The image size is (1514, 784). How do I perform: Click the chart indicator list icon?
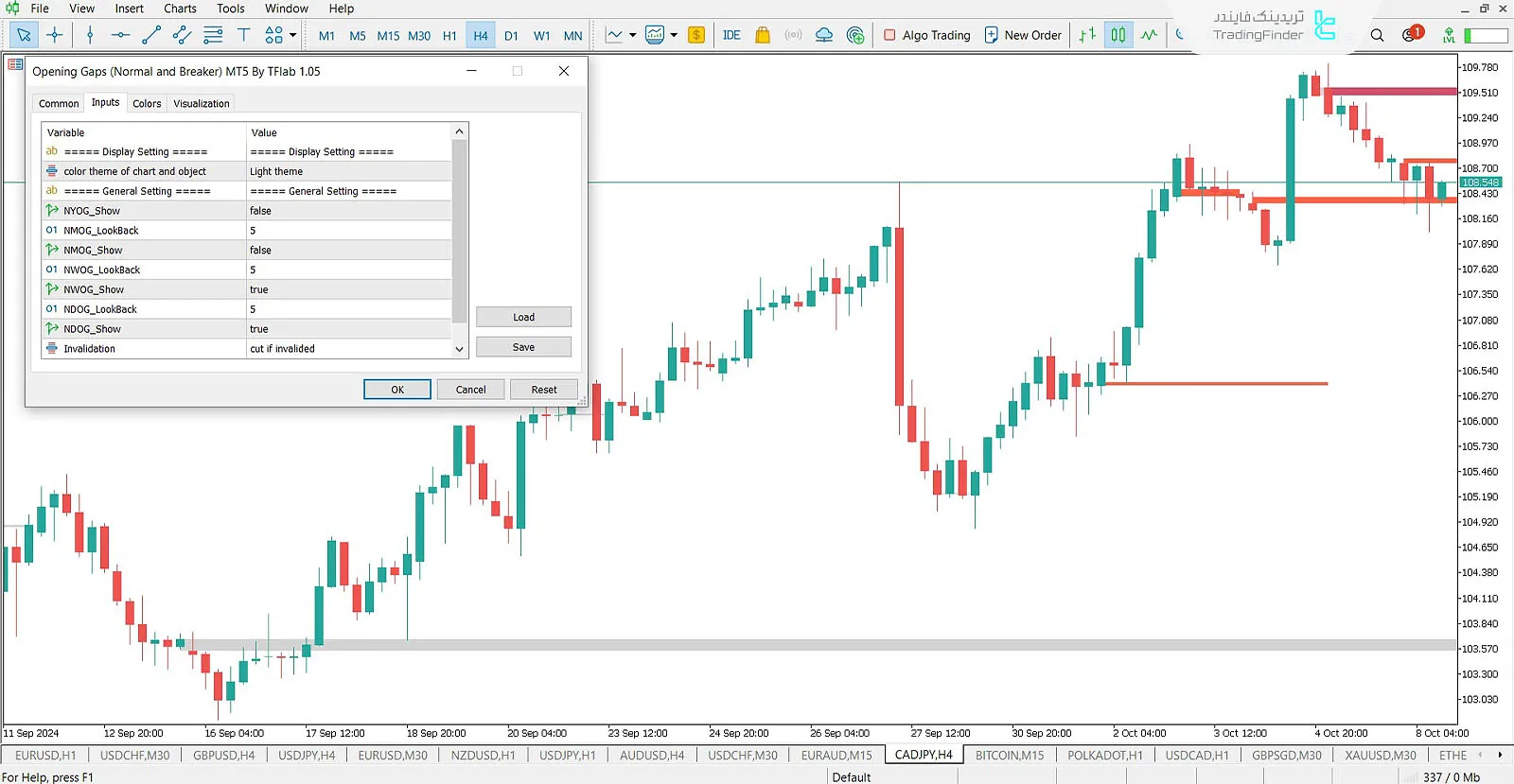tap(15, 64)
